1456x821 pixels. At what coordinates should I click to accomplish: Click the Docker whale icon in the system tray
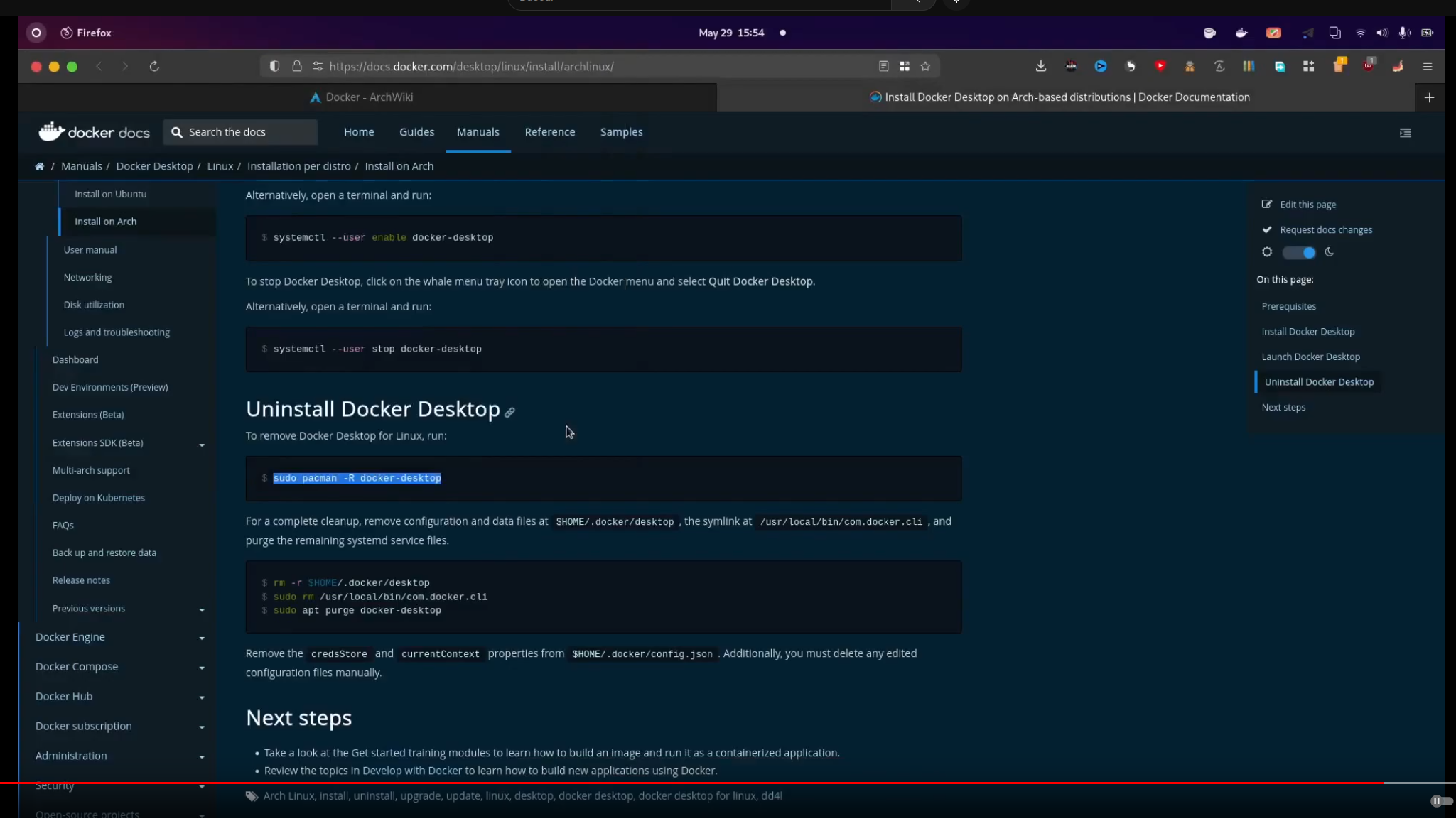(x=1241, y=33)
